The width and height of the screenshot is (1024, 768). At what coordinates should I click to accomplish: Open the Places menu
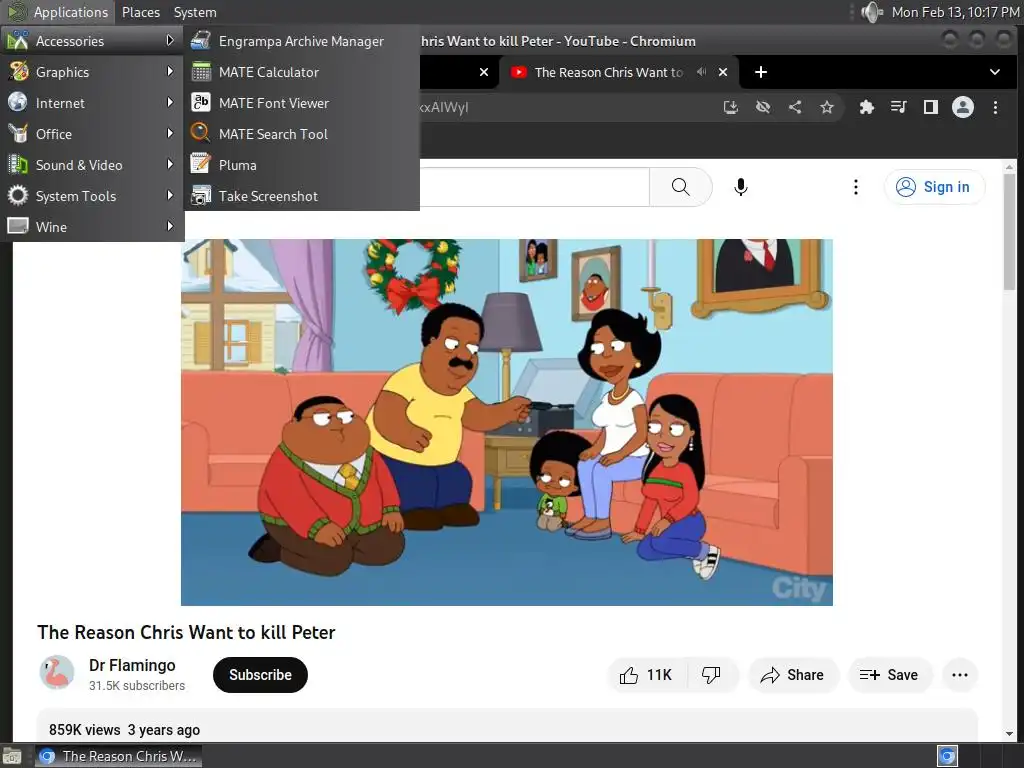click(140, 12)
